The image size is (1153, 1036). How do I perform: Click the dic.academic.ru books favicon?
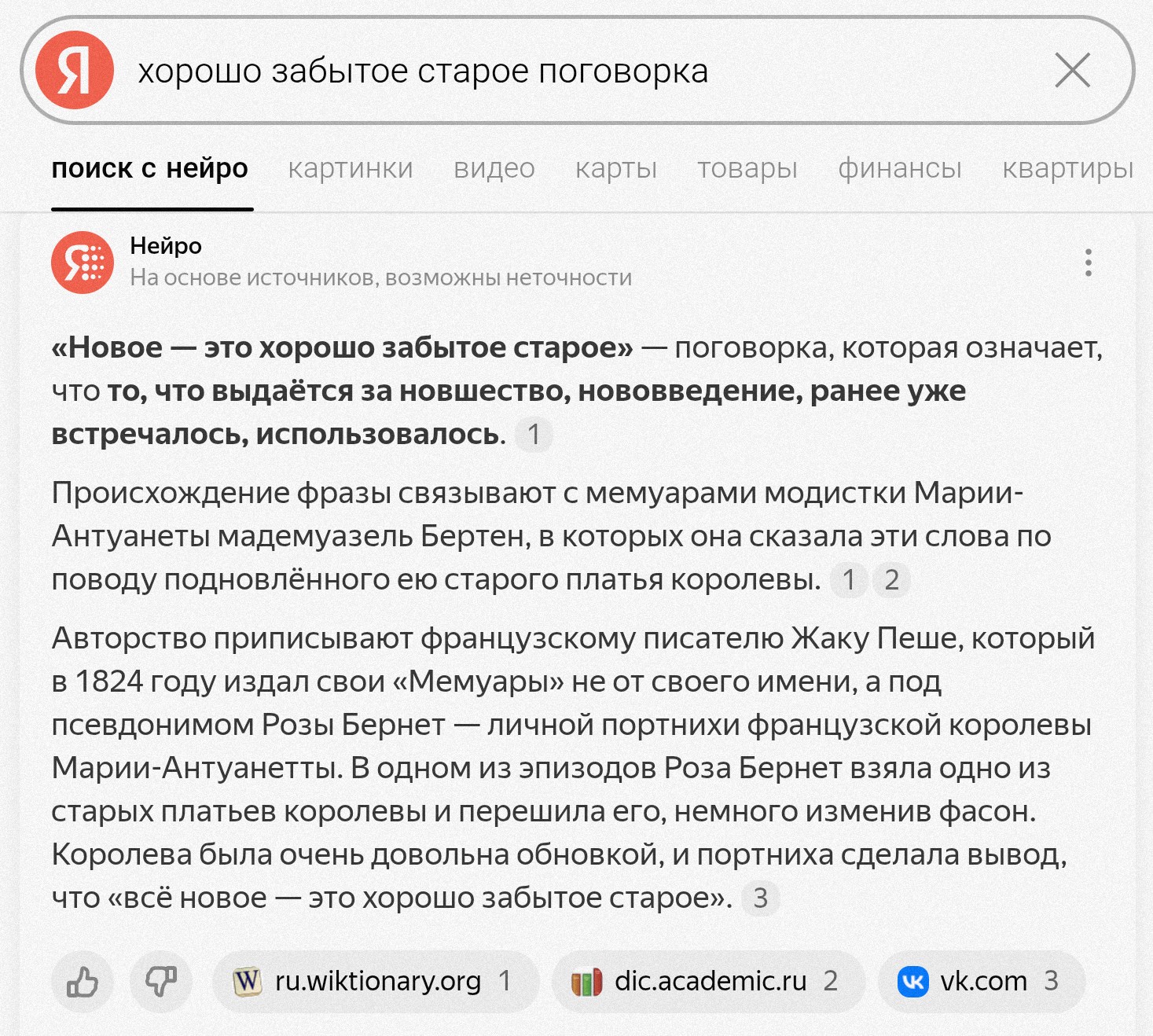pos(587,982)
